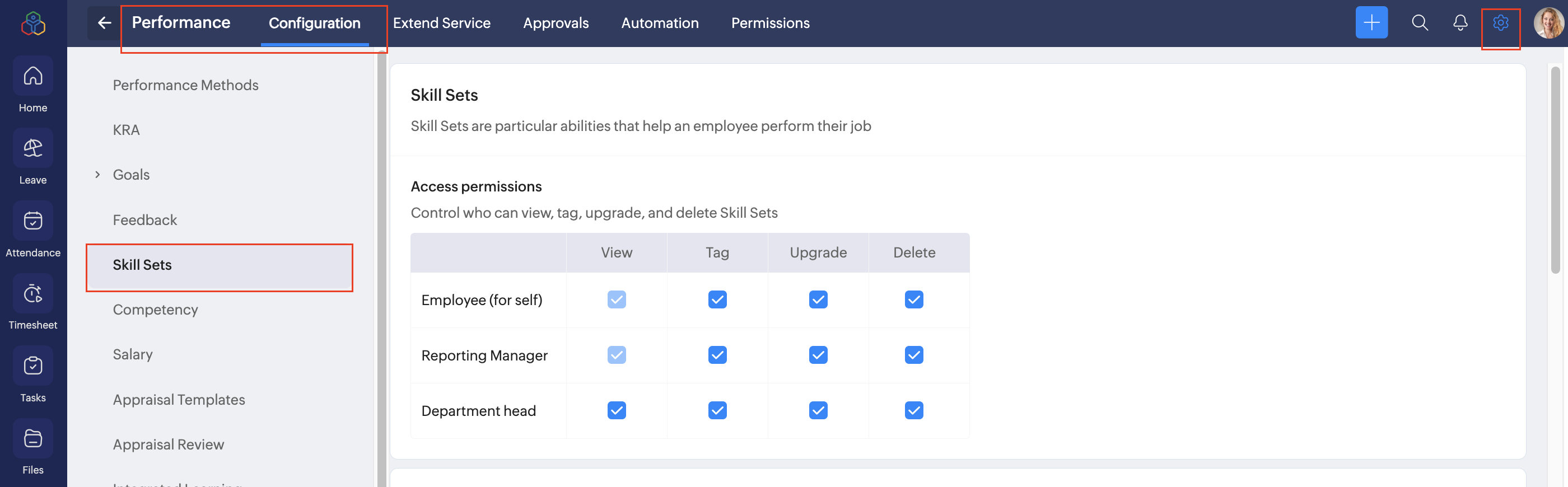Select Competency in the sidebar
This screenshot has height=487, width=1568.
pos(155,310)
